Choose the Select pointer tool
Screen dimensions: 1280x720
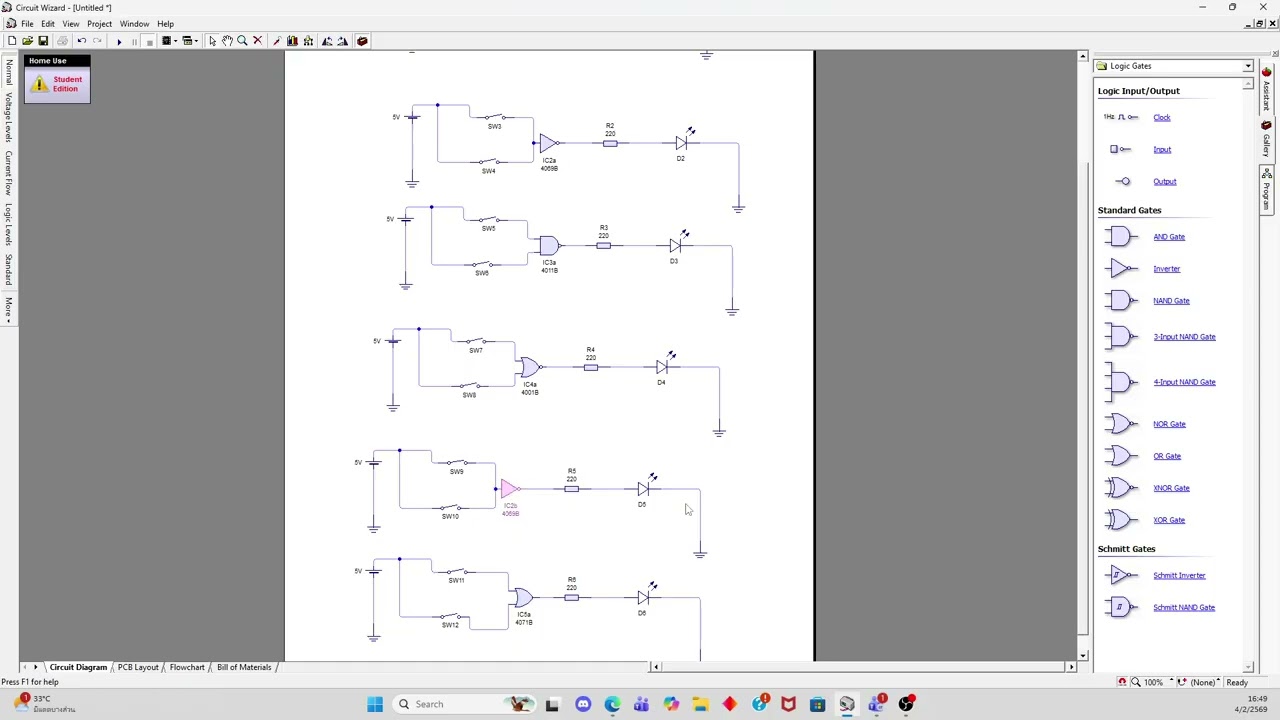(212, 41)
